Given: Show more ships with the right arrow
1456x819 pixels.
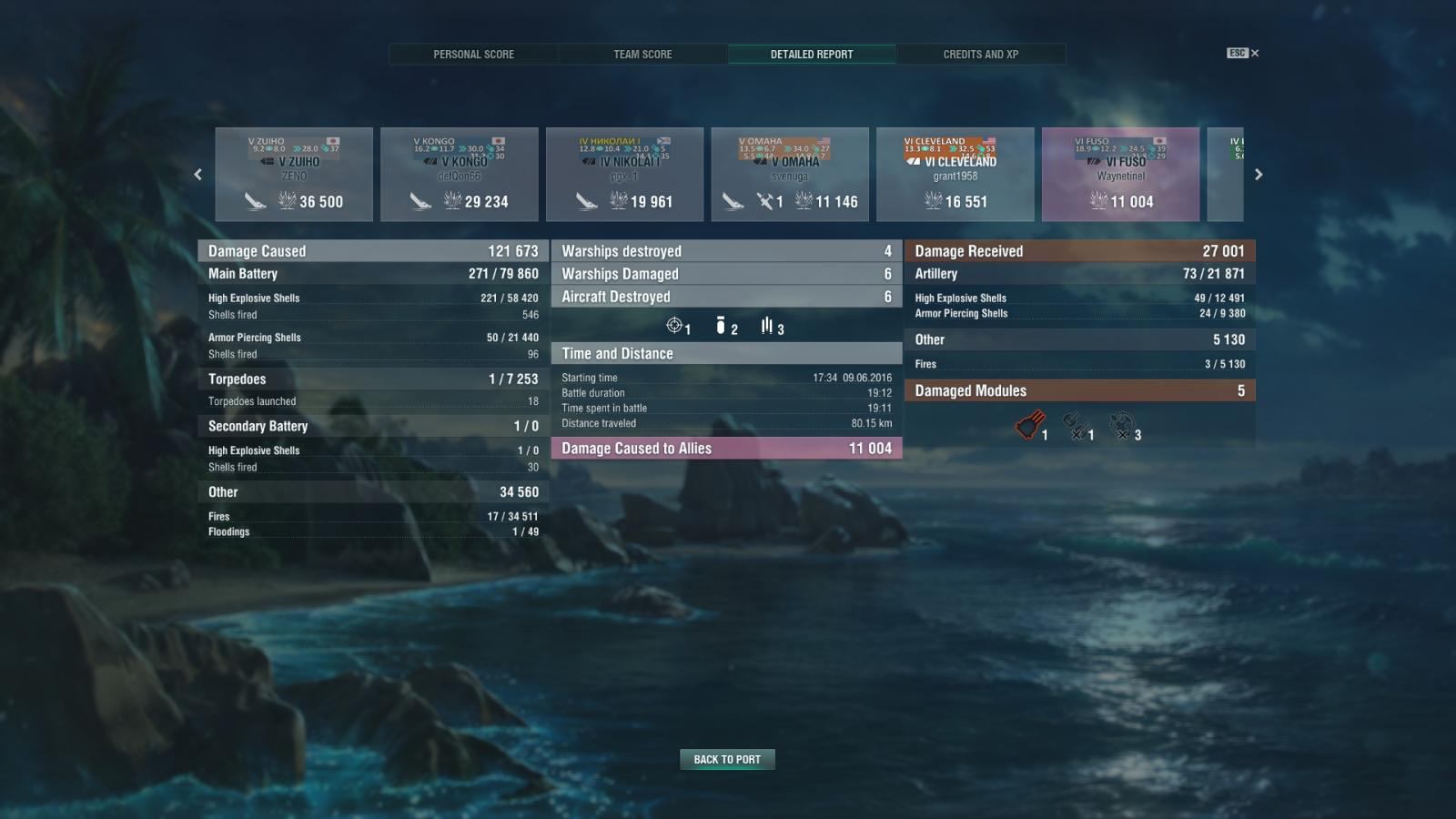Looking at the screenshot, I should [x=1259, y=174].
